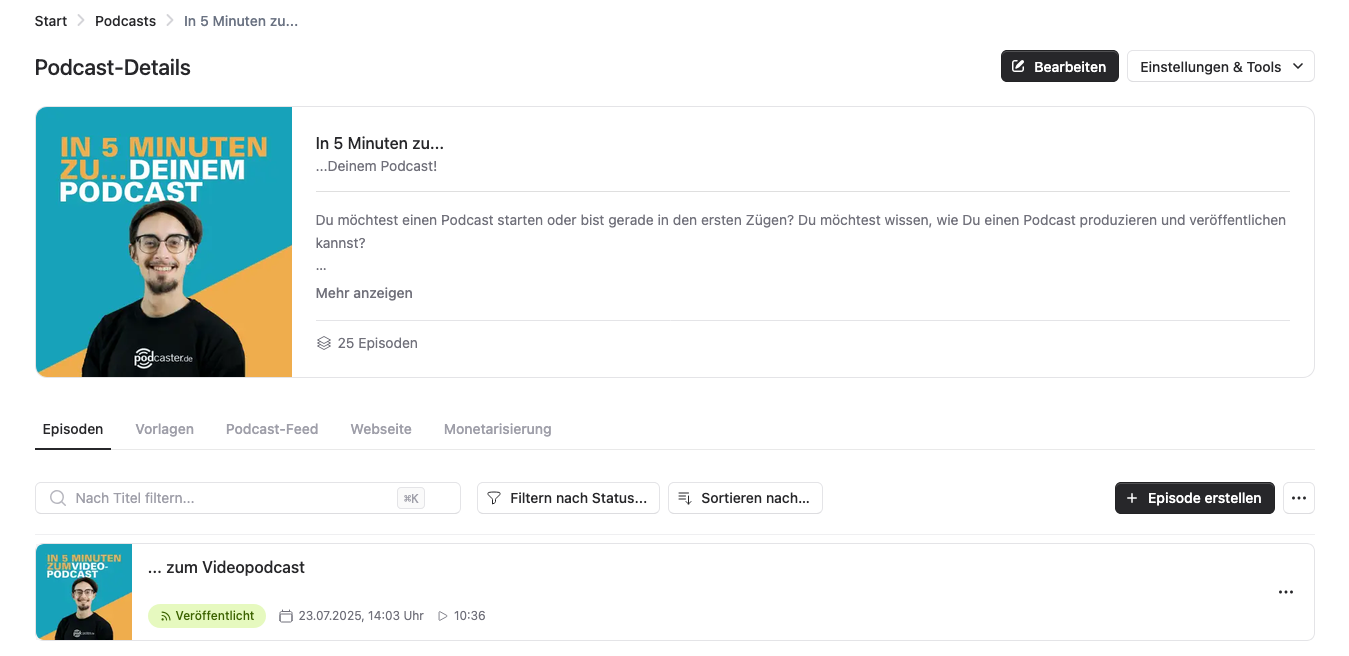
Task: Click the Videopodcast episode thumbnail
Action: (x=84, y=592)
